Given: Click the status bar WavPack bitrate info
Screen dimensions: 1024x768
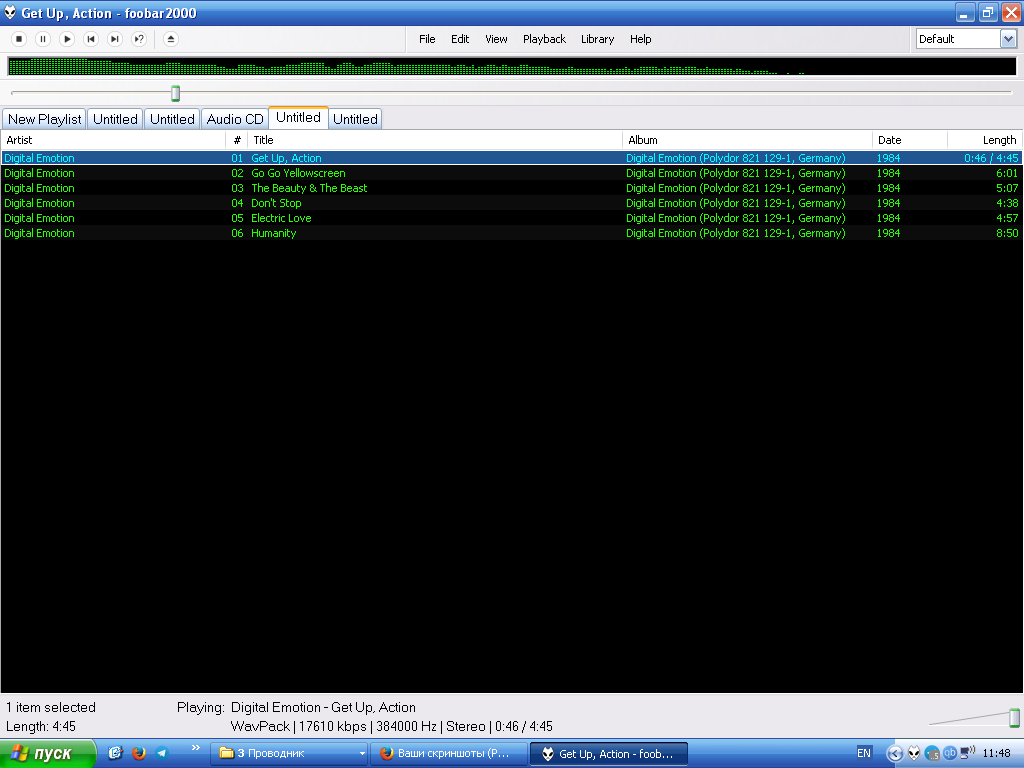Looking at the screenshot, I should 392,726.
